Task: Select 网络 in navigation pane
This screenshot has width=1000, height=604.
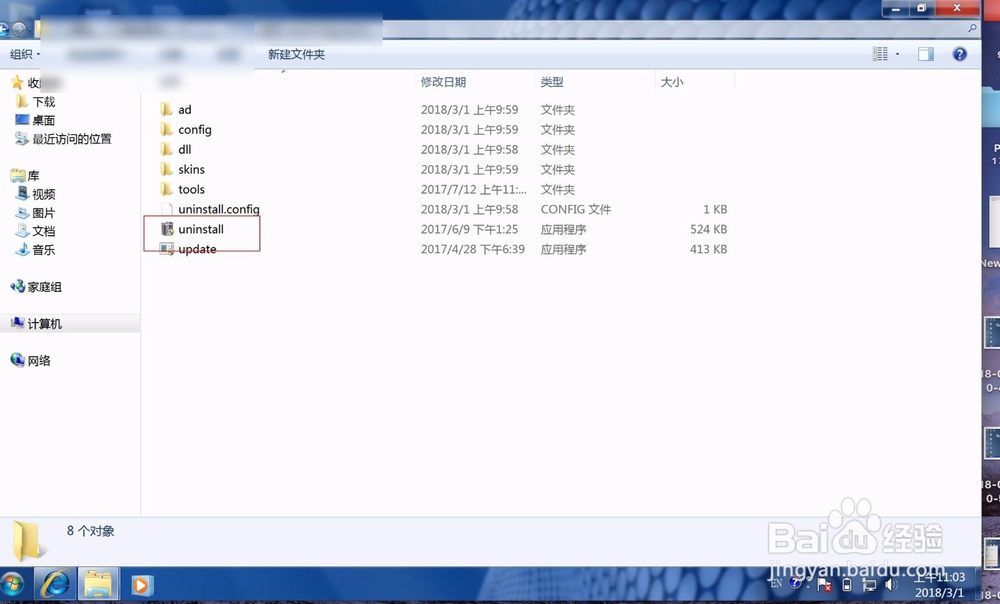Action: click(x=31, y=360)
